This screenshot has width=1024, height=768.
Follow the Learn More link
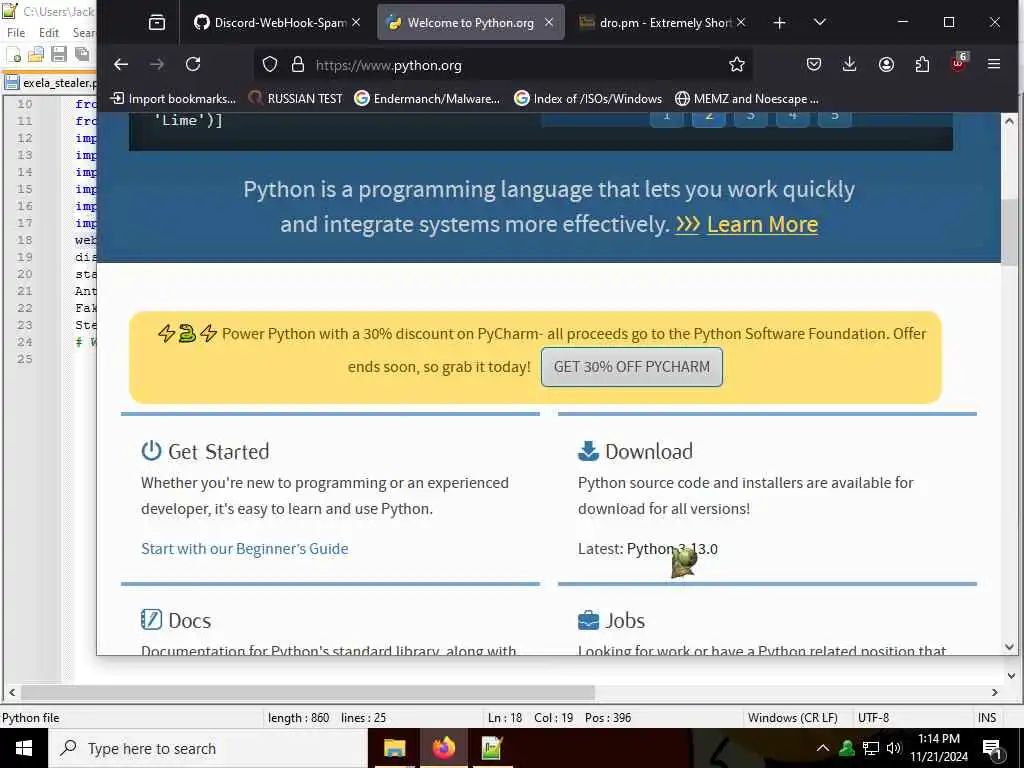(762, 224)
